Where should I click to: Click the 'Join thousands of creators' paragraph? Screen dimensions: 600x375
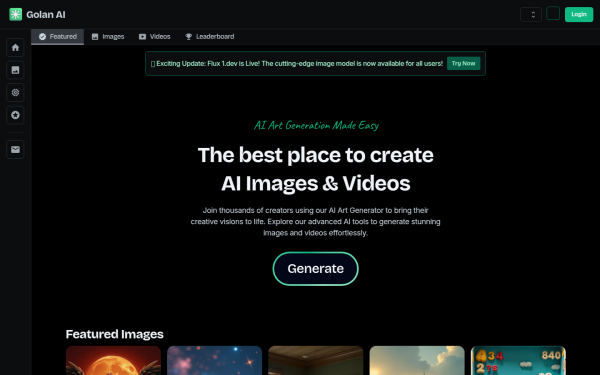(315, 222)
